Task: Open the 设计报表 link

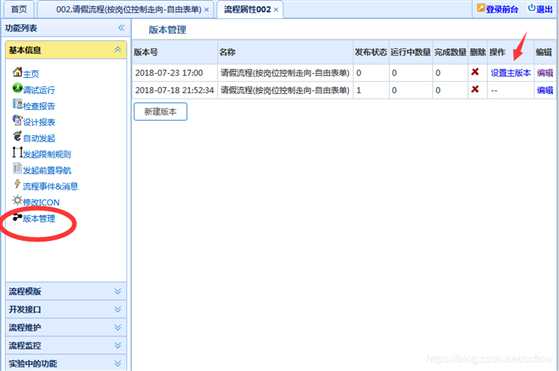Action: click(x=39, y=122)
